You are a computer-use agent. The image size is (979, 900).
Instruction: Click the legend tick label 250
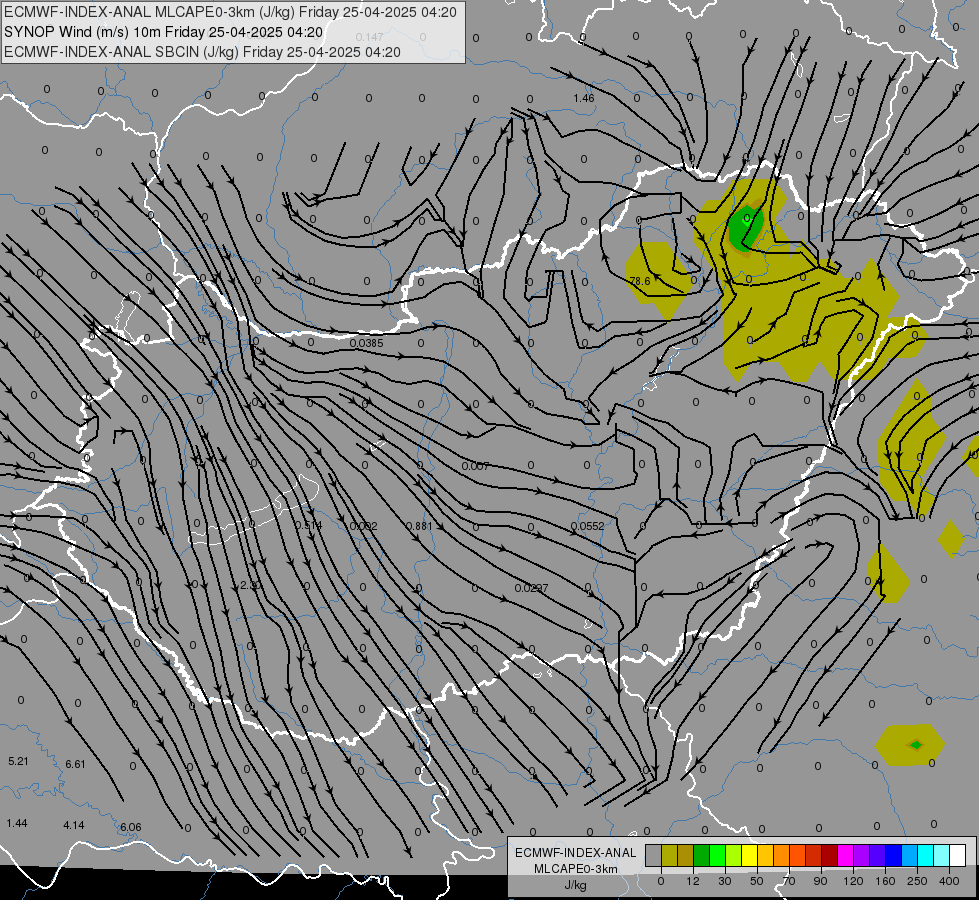point(917,881)
